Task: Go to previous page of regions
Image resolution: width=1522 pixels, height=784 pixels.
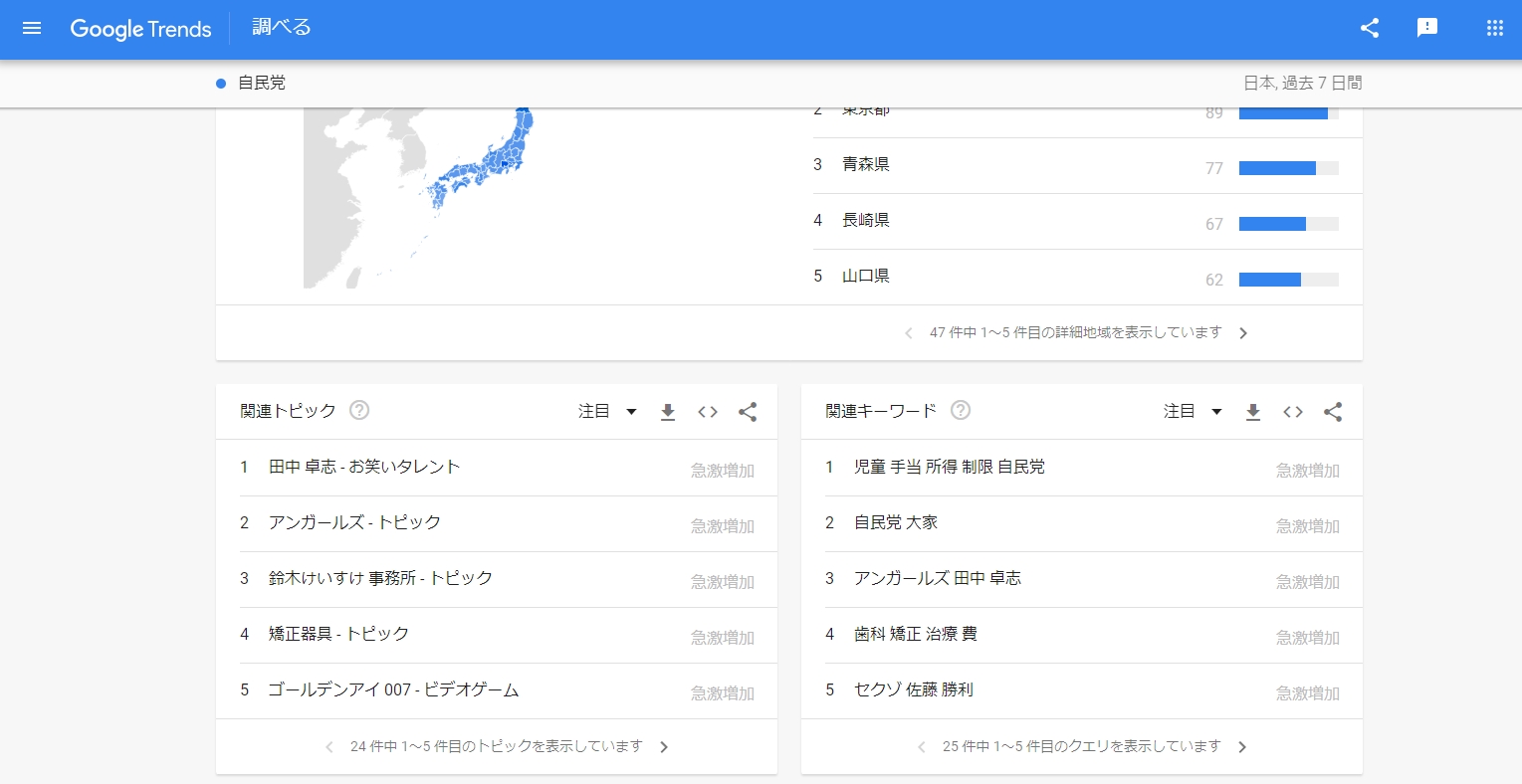Action: [x=909, y=333]
